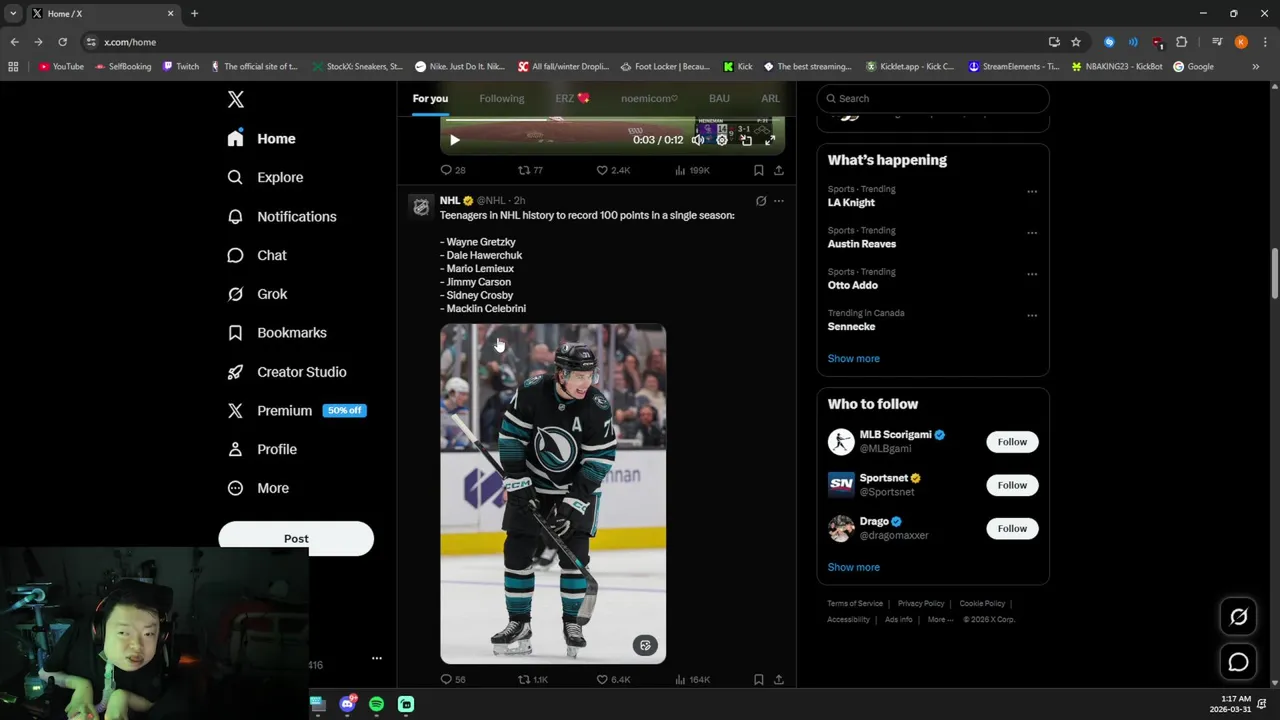Switch to the BAU tab
This screenshot has width=1280, height=720.
(719, 98)
